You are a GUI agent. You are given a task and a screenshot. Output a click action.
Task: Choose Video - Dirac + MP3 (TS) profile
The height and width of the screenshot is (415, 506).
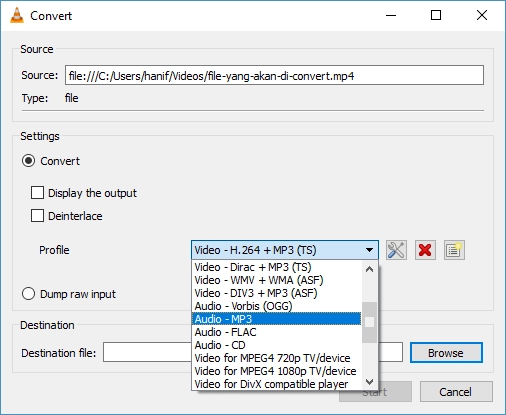(x=277, y=267)
